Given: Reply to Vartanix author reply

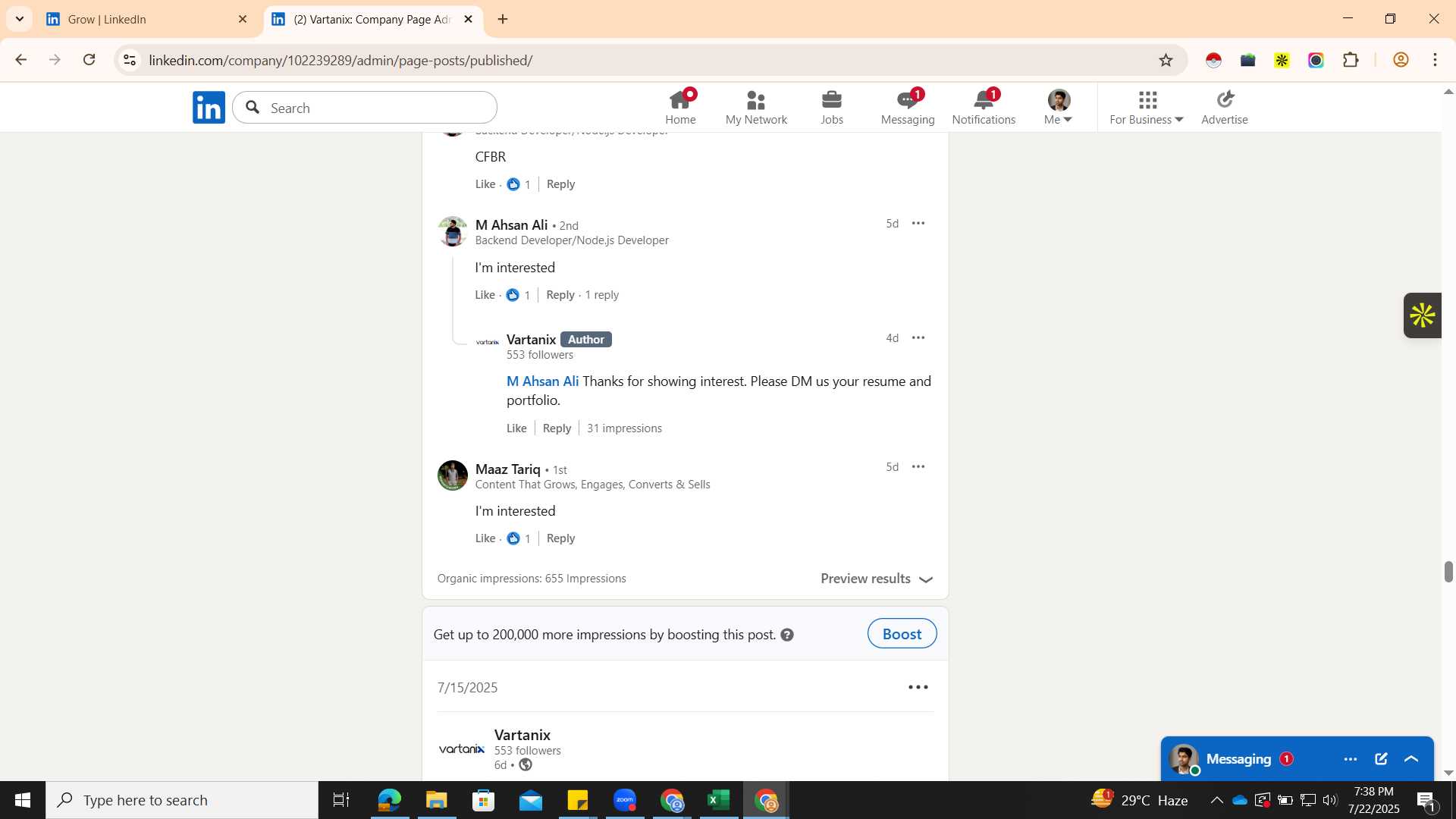Looking at the screenshot, I should [x=557, y=428].
